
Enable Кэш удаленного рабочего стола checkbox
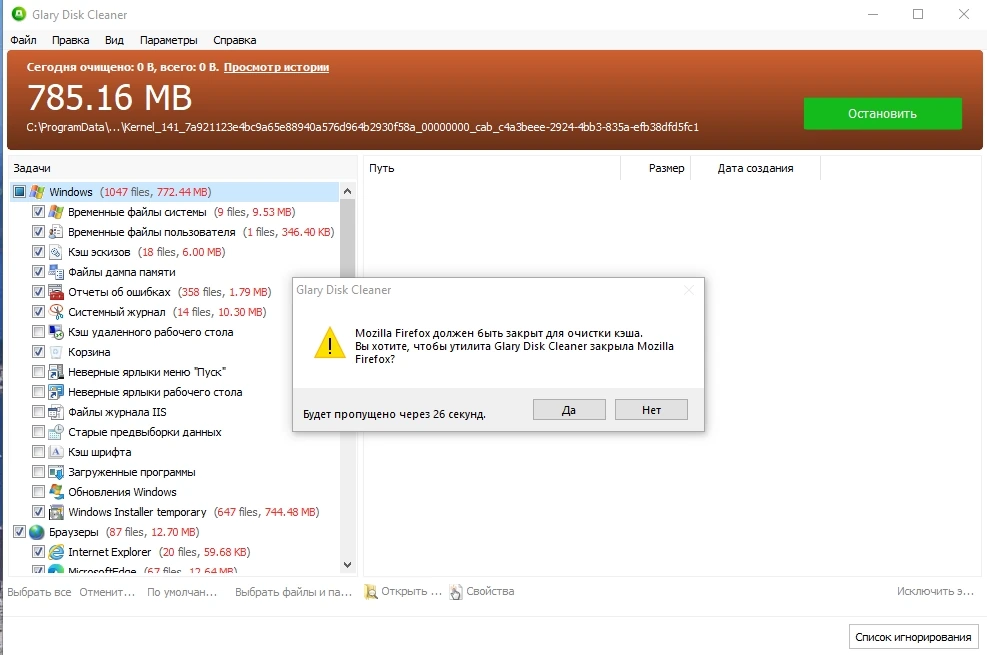tap(38, 332)
